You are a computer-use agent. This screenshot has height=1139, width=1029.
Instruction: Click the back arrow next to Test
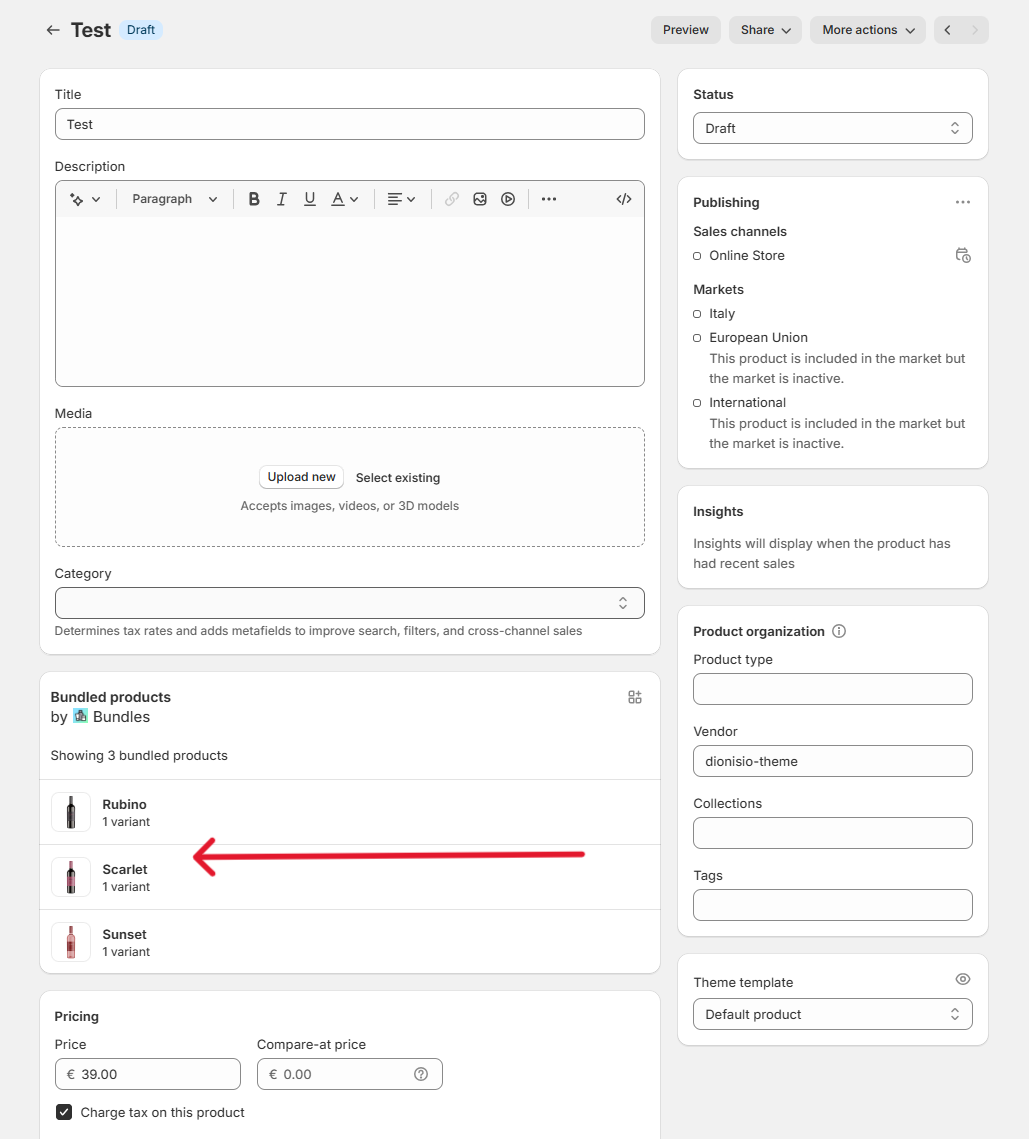(x=53, y=30)
